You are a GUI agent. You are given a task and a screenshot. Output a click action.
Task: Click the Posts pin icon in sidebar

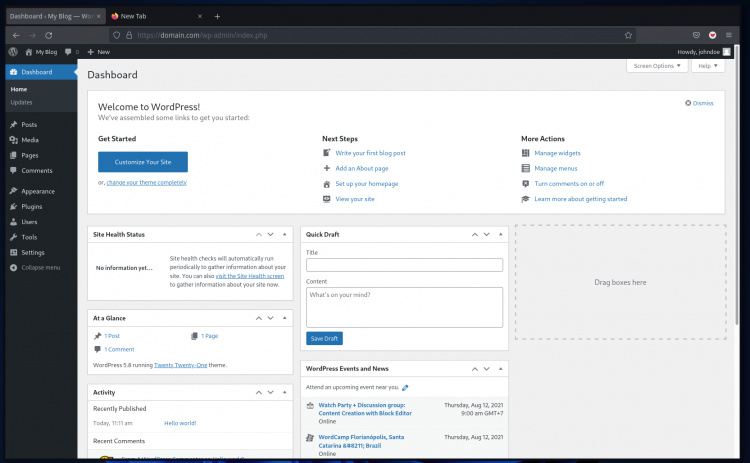pos(12,125)
